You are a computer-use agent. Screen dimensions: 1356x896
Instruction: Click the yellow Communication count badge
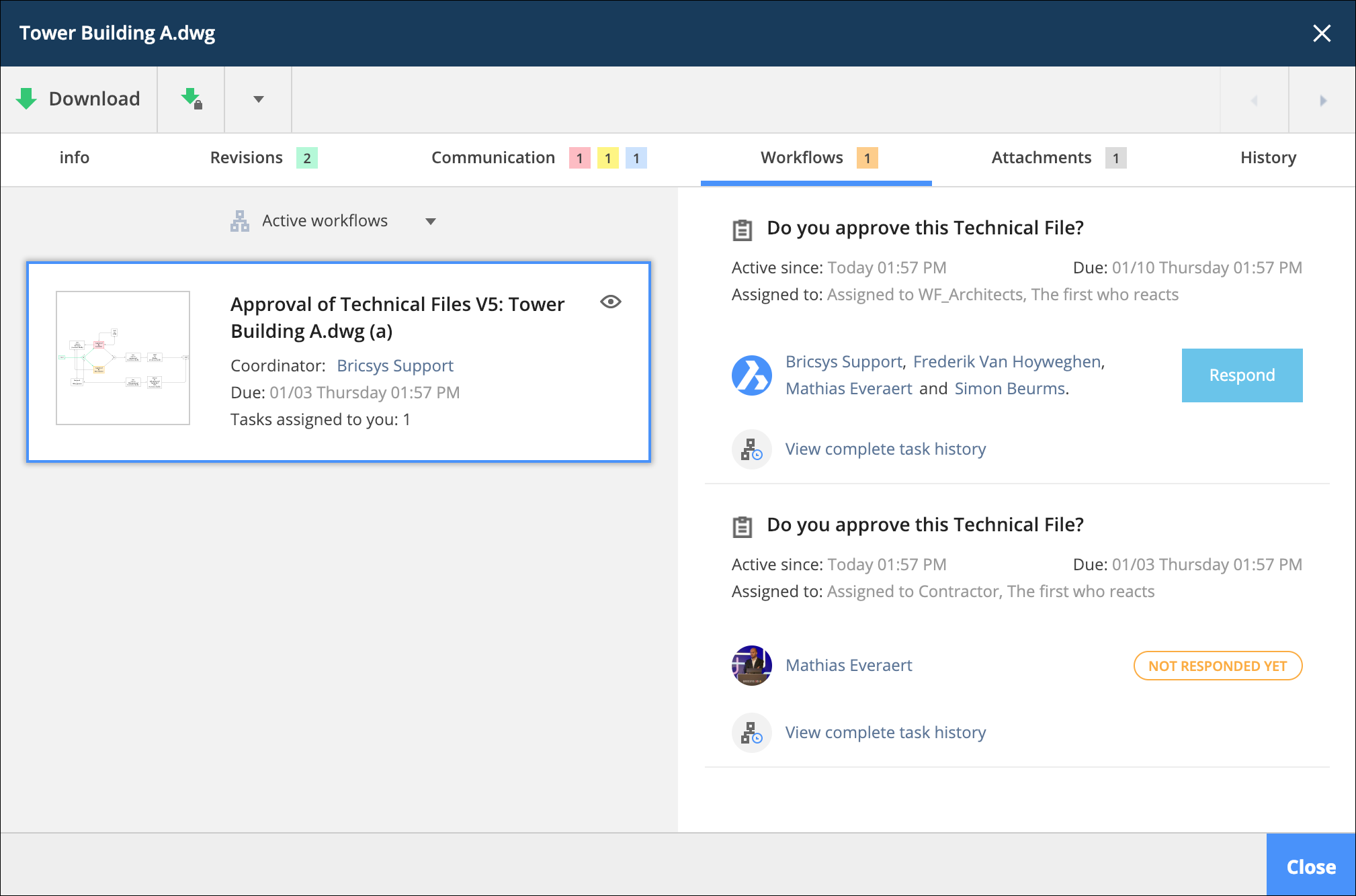(607, 158)
